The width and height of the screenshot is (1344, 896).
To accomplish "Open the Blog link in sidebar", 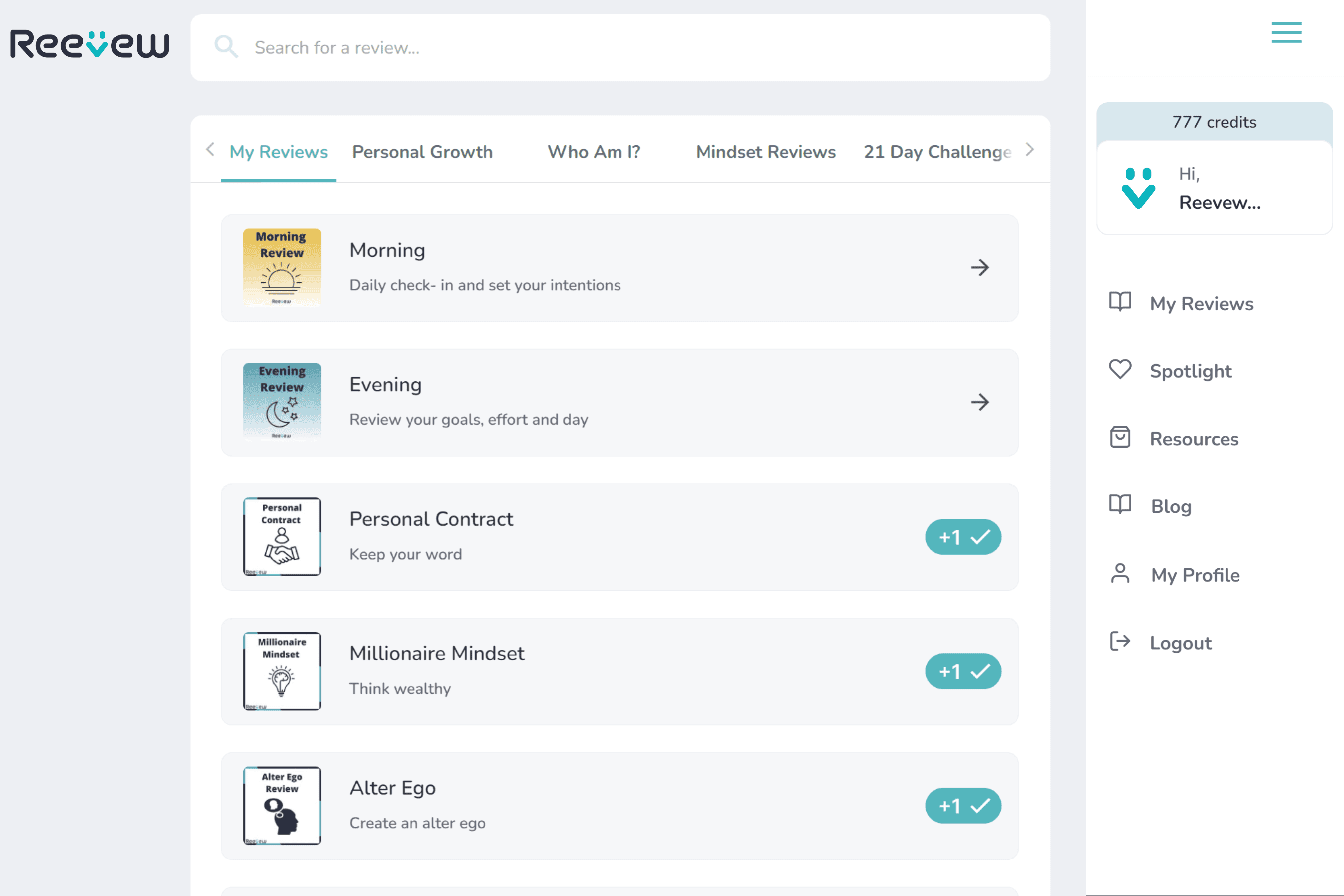I will pyautogui.click(x=1171, y=506).
